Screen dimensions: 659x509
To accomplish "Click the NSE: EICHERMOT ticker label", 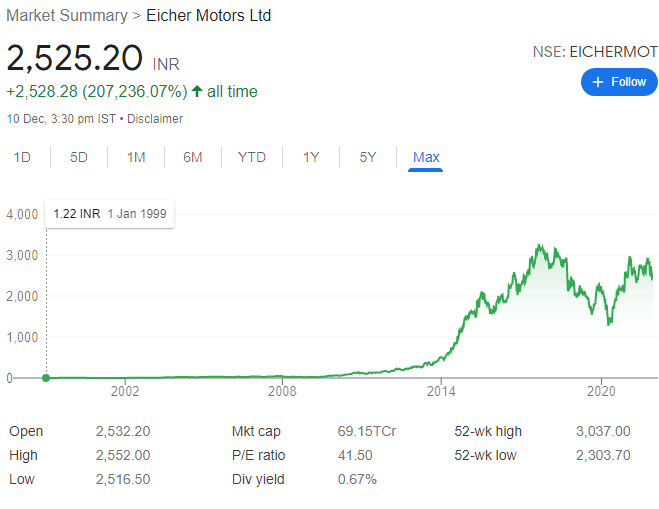I will [x=594, y=51].
